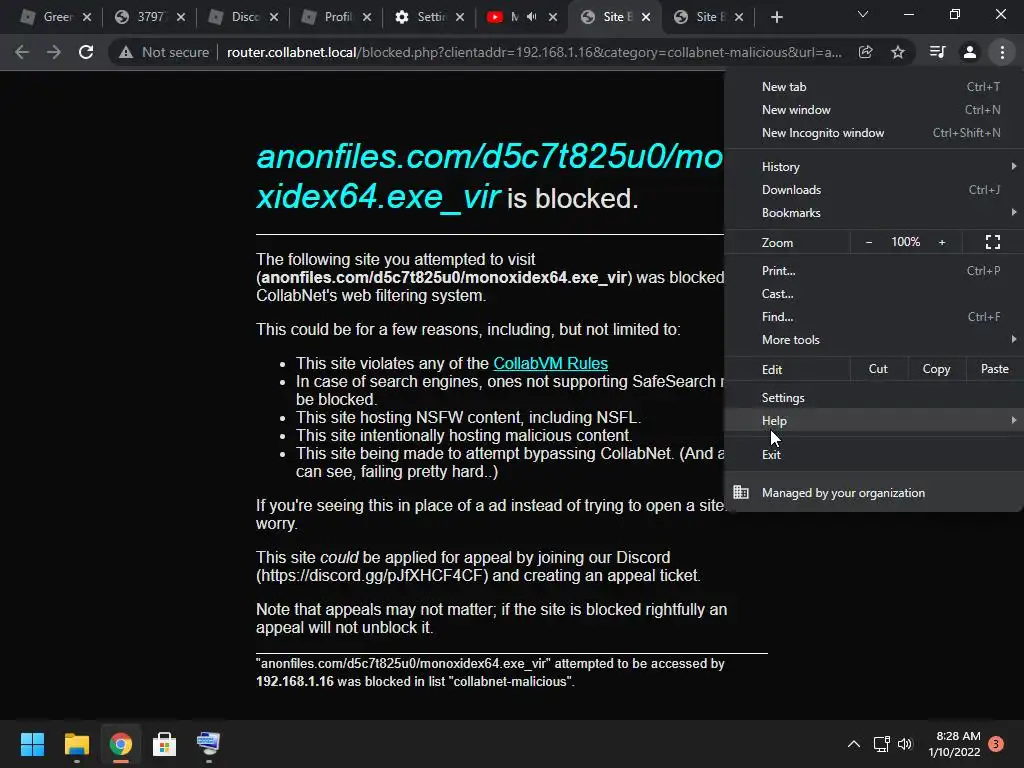Screen dimensions: 1024x768
Task: Expand the Bookmarks submenu
Action: tap(874, 212)
